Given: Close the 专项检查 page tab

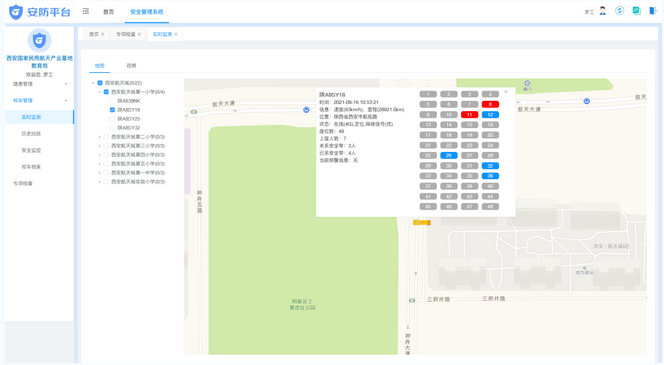Looking at the screenshot, I should (x=139, y=34).
